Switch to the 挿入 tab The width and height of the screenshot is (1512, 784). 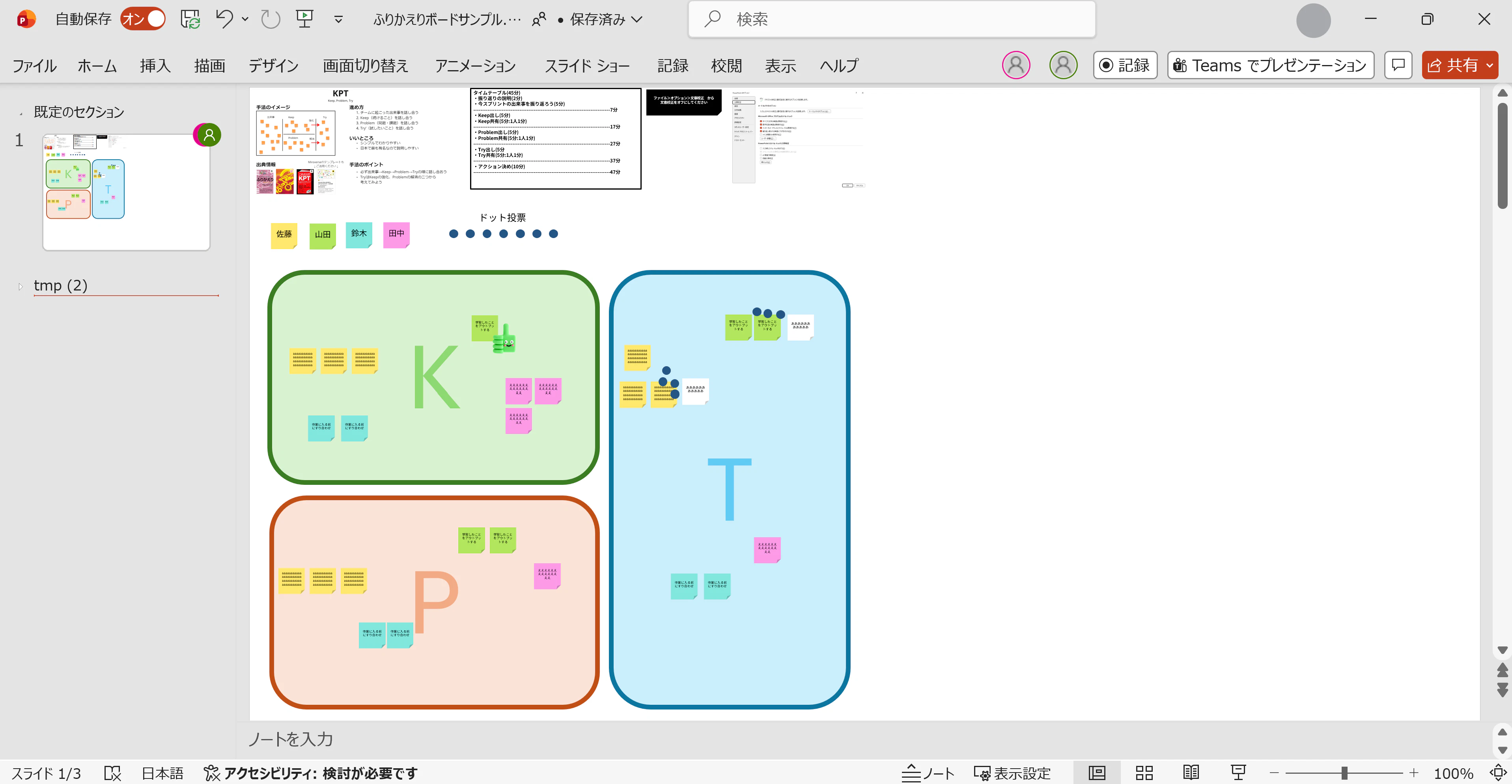(x=155, y=65)
